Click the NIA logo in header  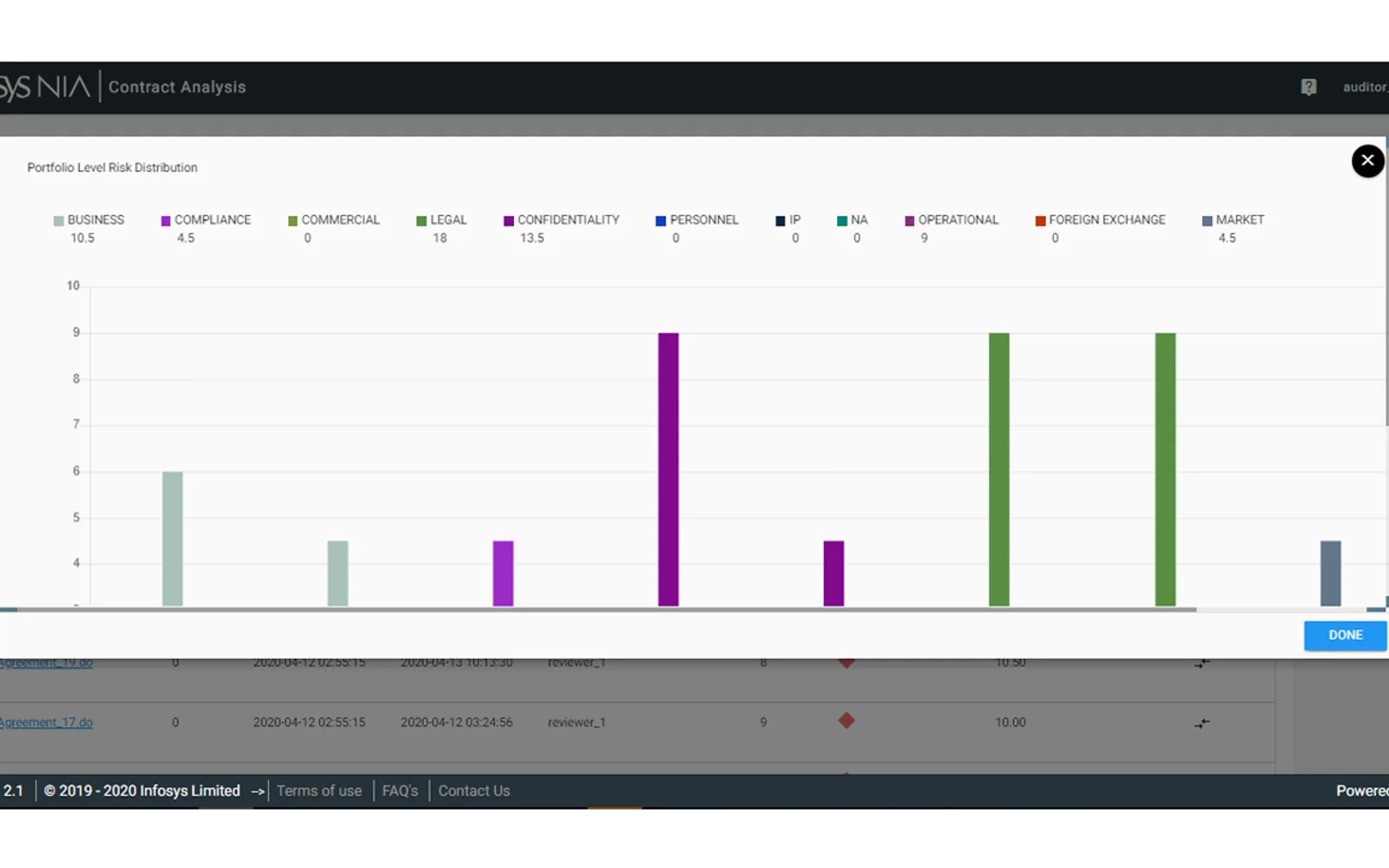click(45, 87)
